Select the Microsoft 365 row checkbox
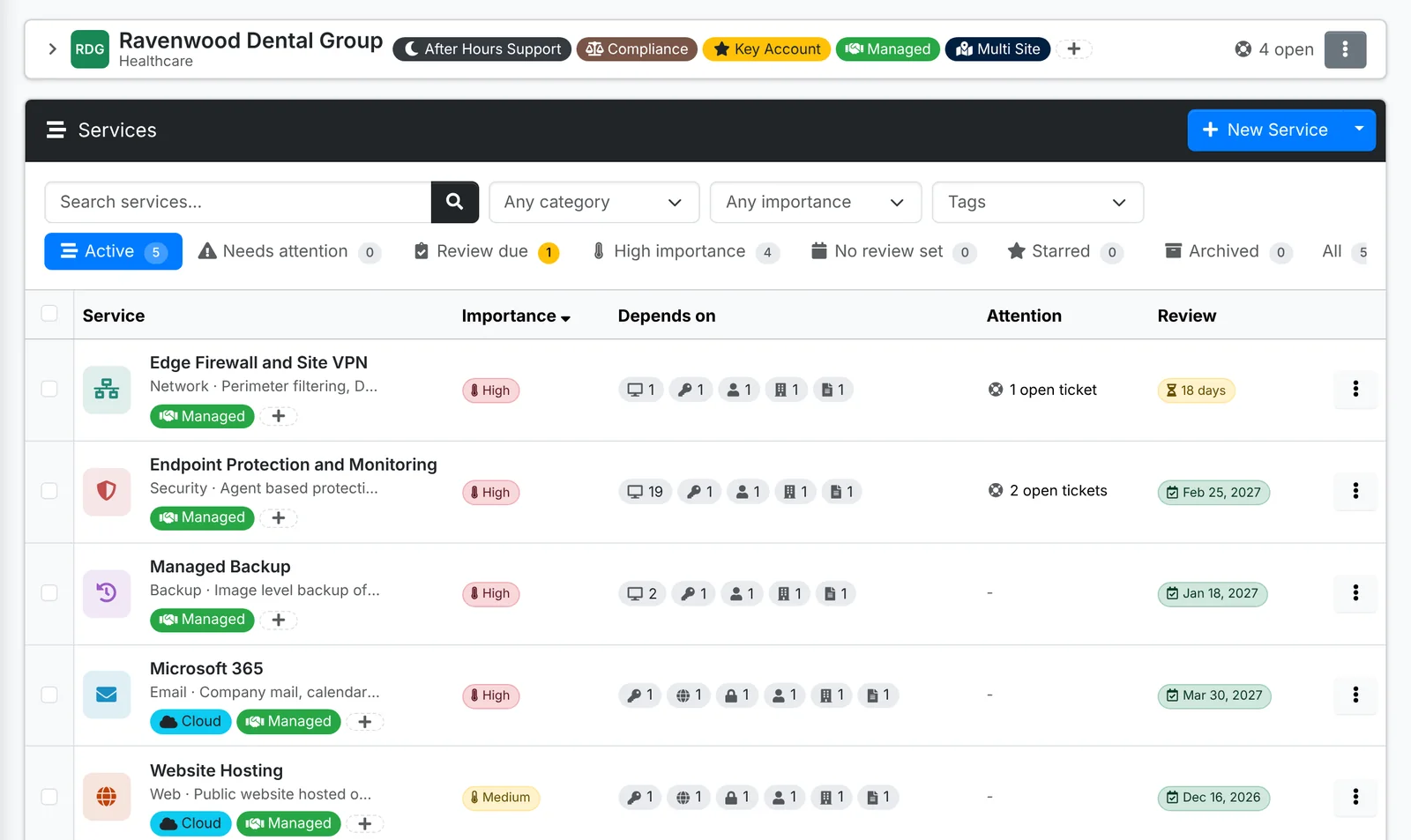The height and width of the screenshot is (840, 1411). [x=49, y=695]
